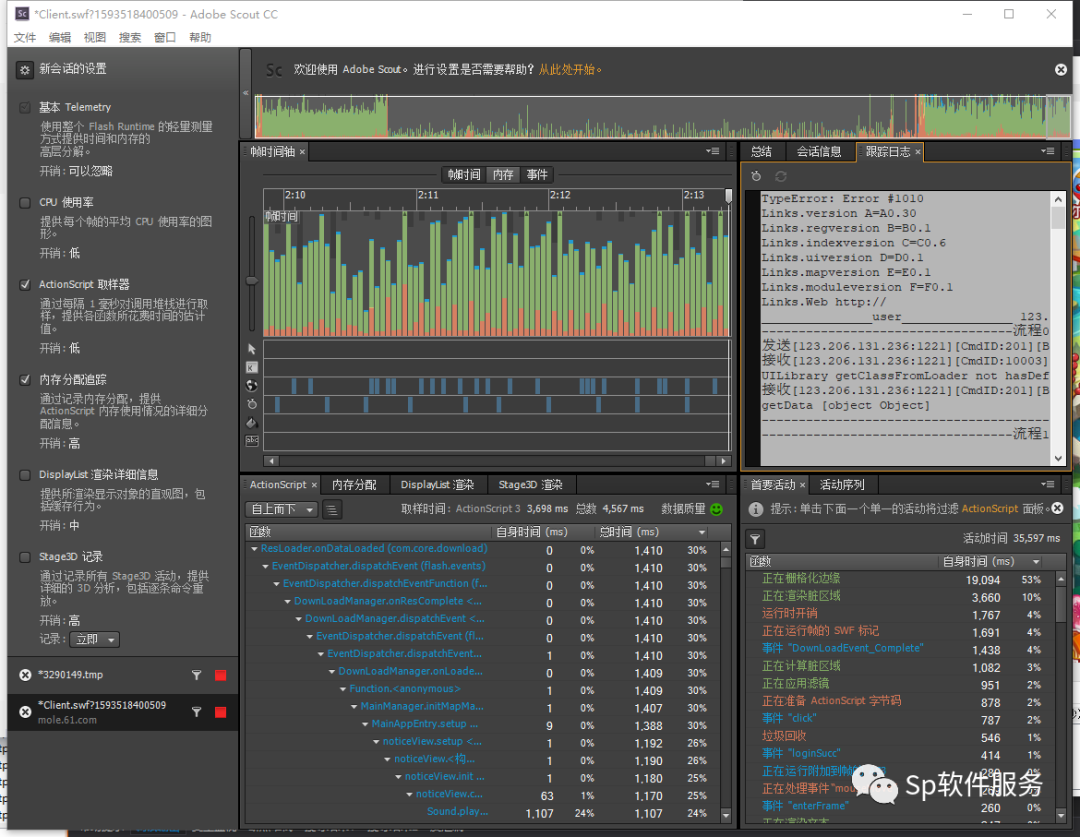Collapse the noticeView.init tree row
Image resolution: width=1080 pixels, height=837 pixels.
[398, 776]
